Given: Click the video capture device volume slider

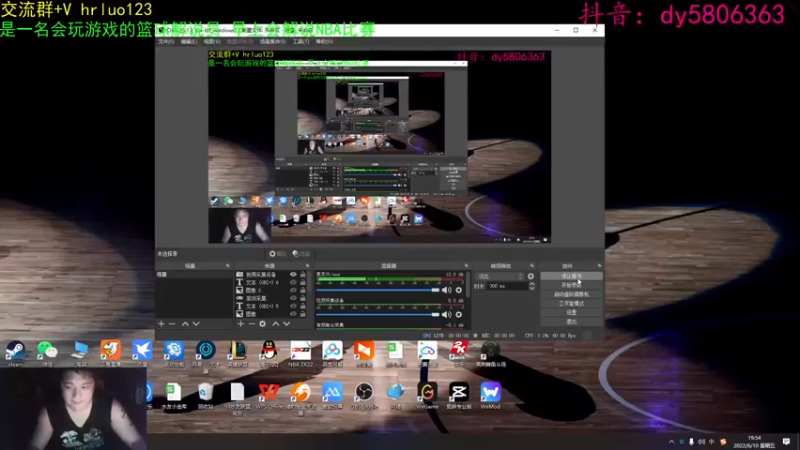Looking at the screenshot, I should [378, 314].
